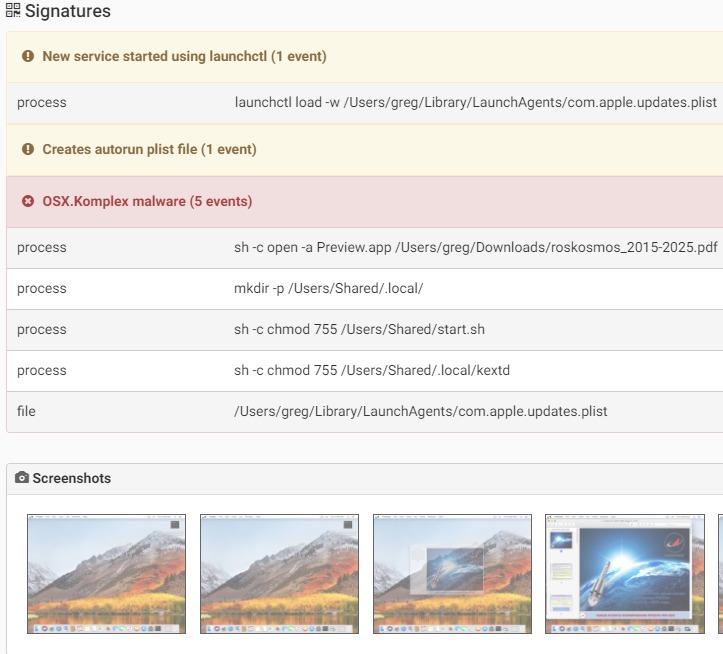723x654 pixels.
Task: Click warning icon beside New service started
Action: click(28, 56)
